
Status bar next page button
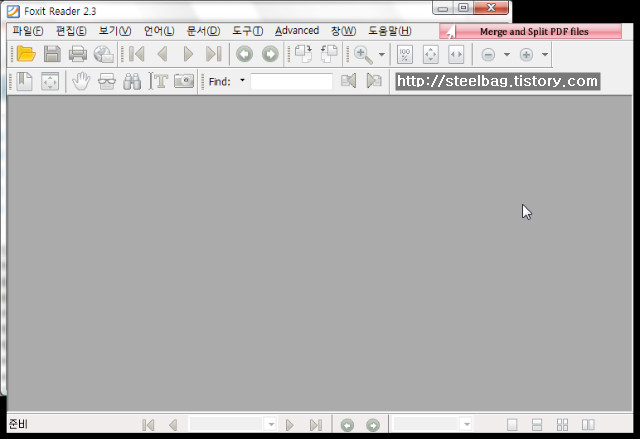coord(290,425)
